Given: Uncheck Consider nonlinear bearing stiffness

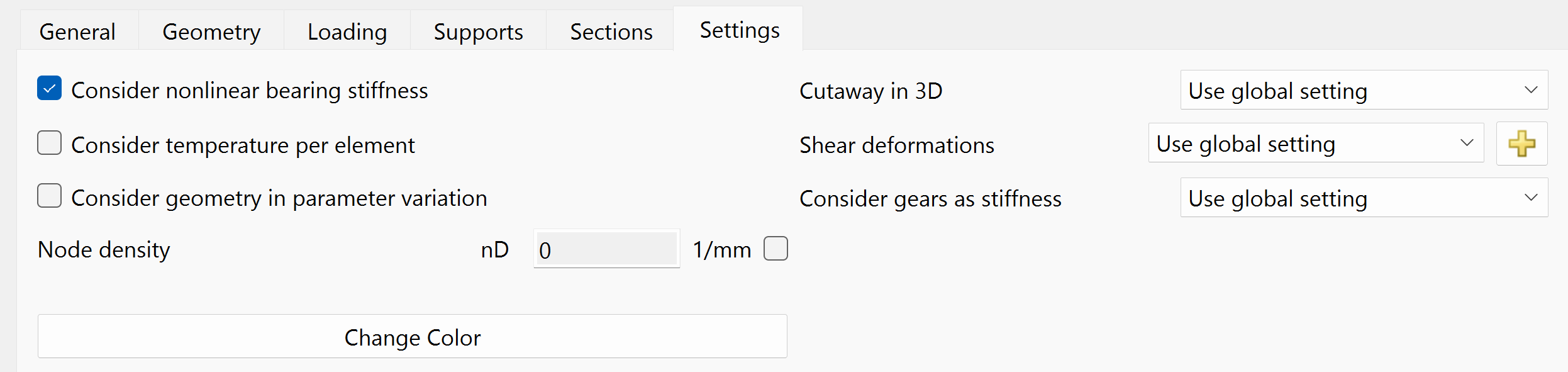Looking at the screenshot, I should [x=50, y=89].
